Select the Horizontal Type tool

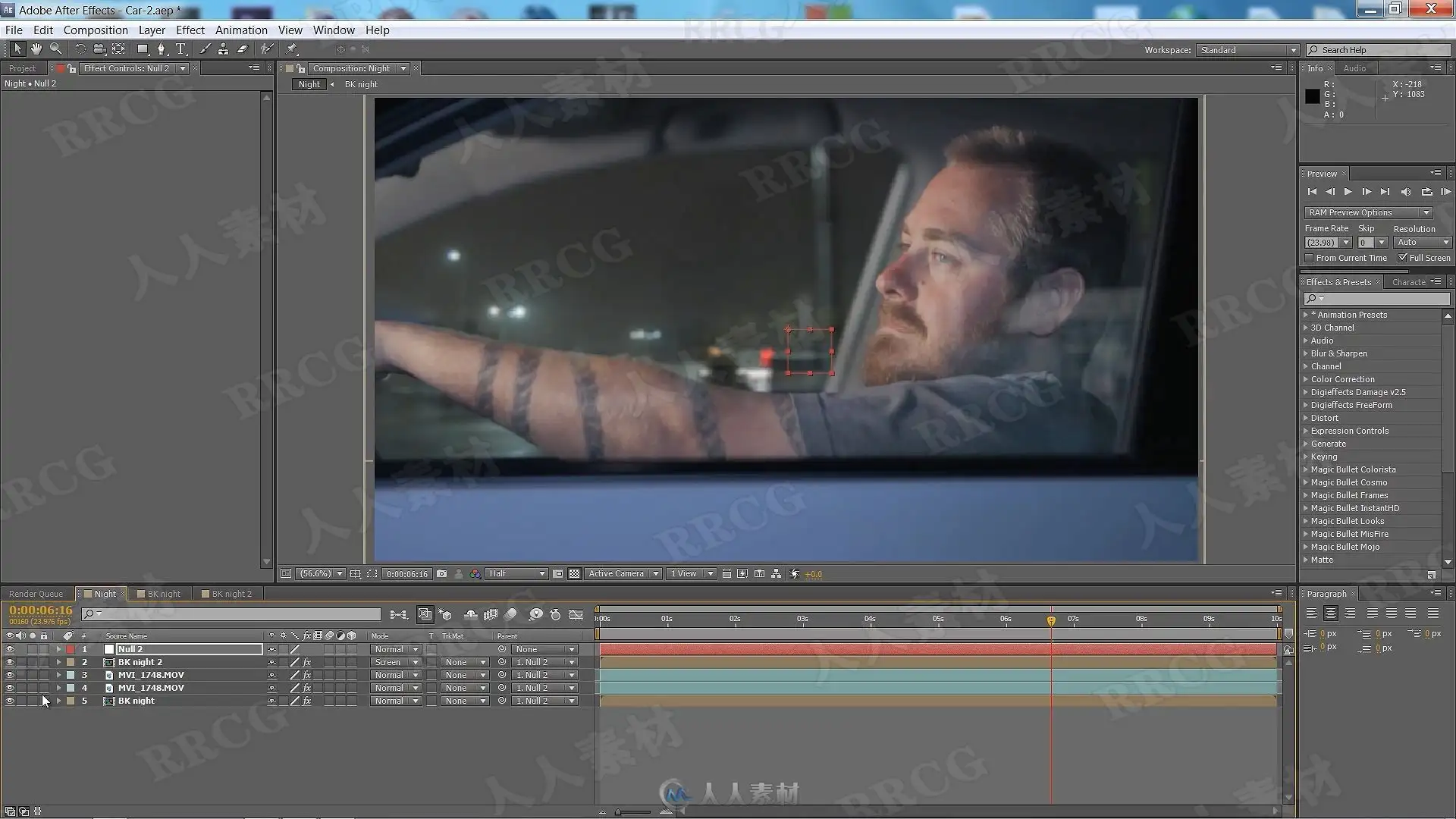[180, 49]
